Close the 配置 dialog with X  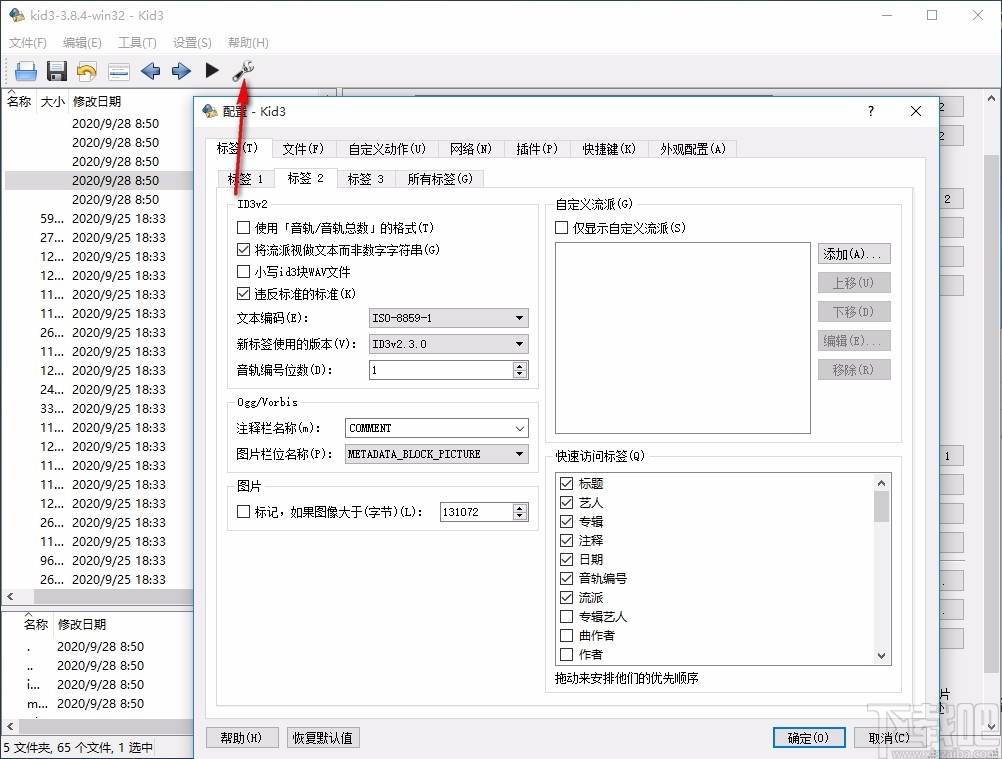(x=916, y=111)
